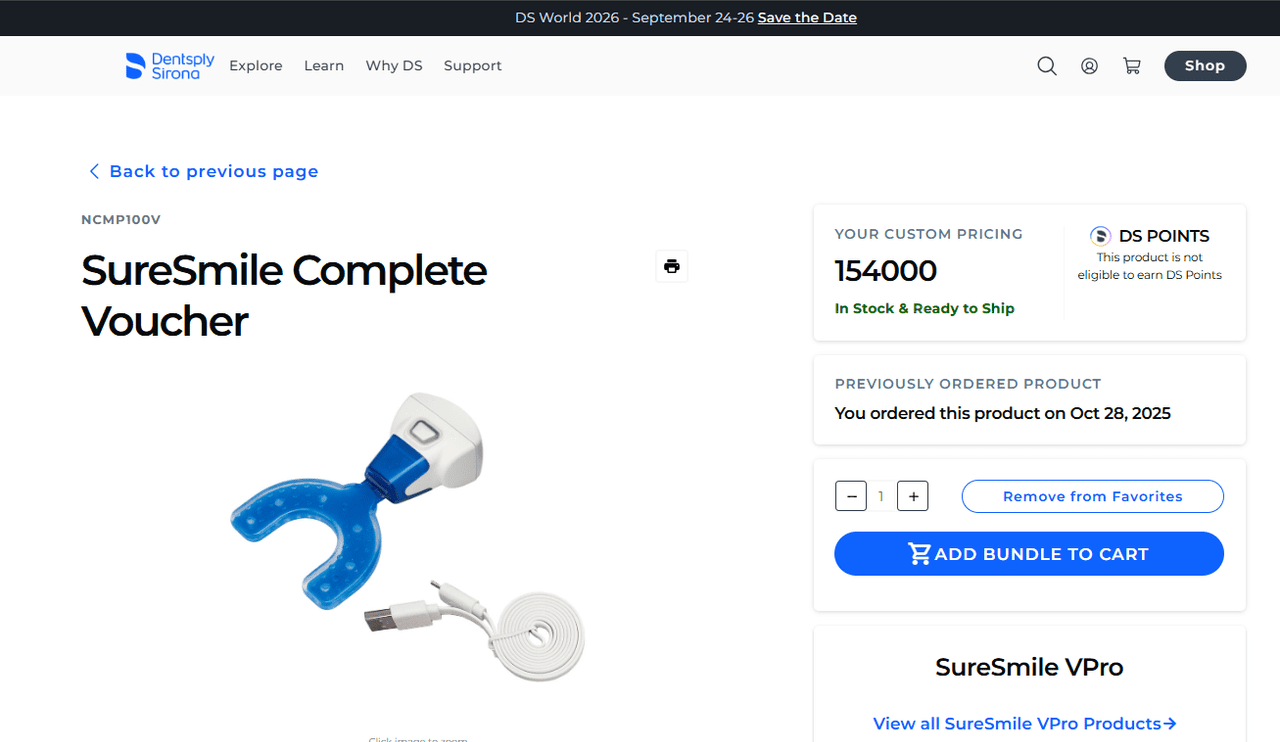Follow the Save the Date link
Viewport: 1280px width, 742px height.
coord(807,18)
